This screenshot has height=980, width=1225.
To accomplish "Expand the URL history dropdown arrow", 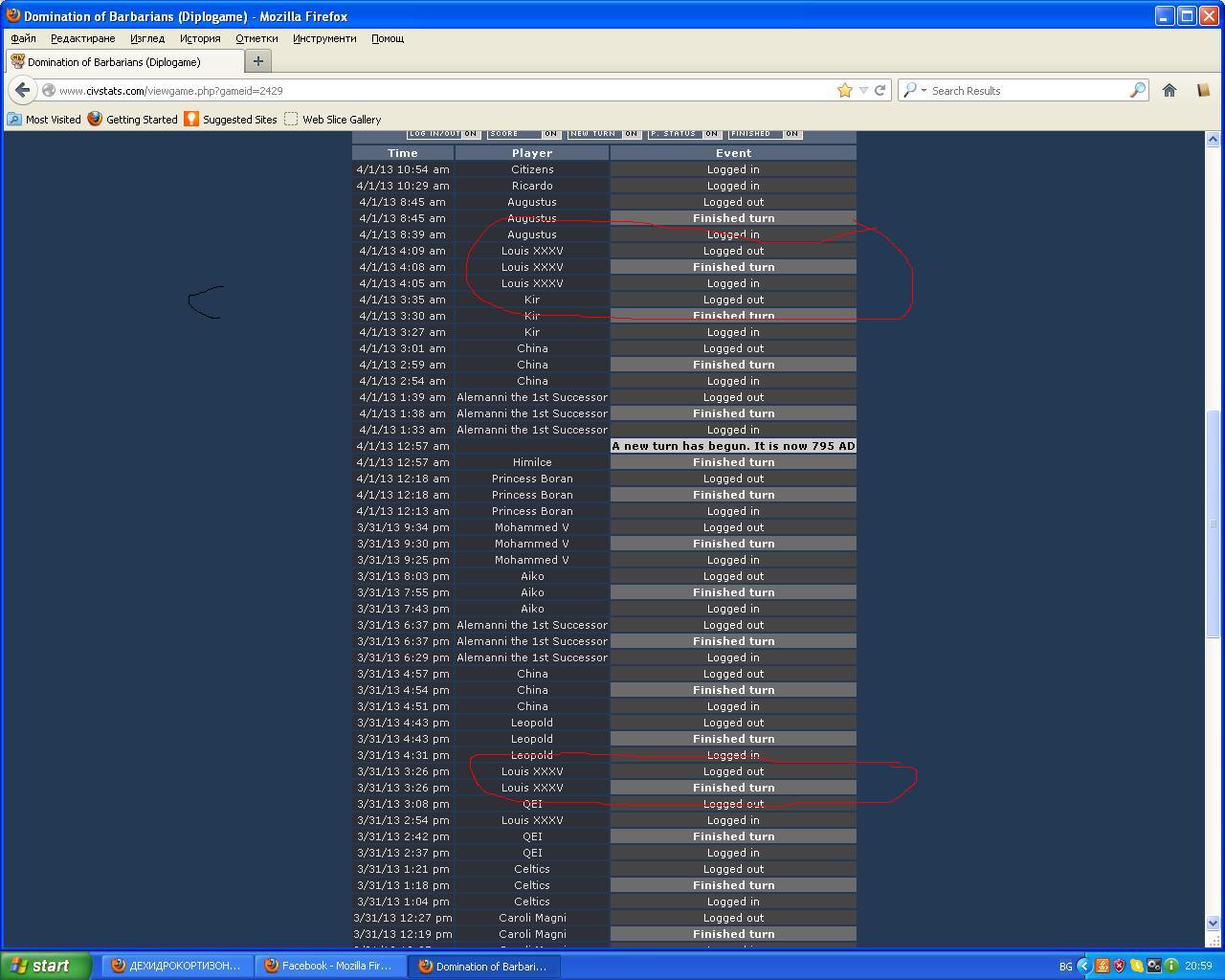I will click(x=863, y=90).
